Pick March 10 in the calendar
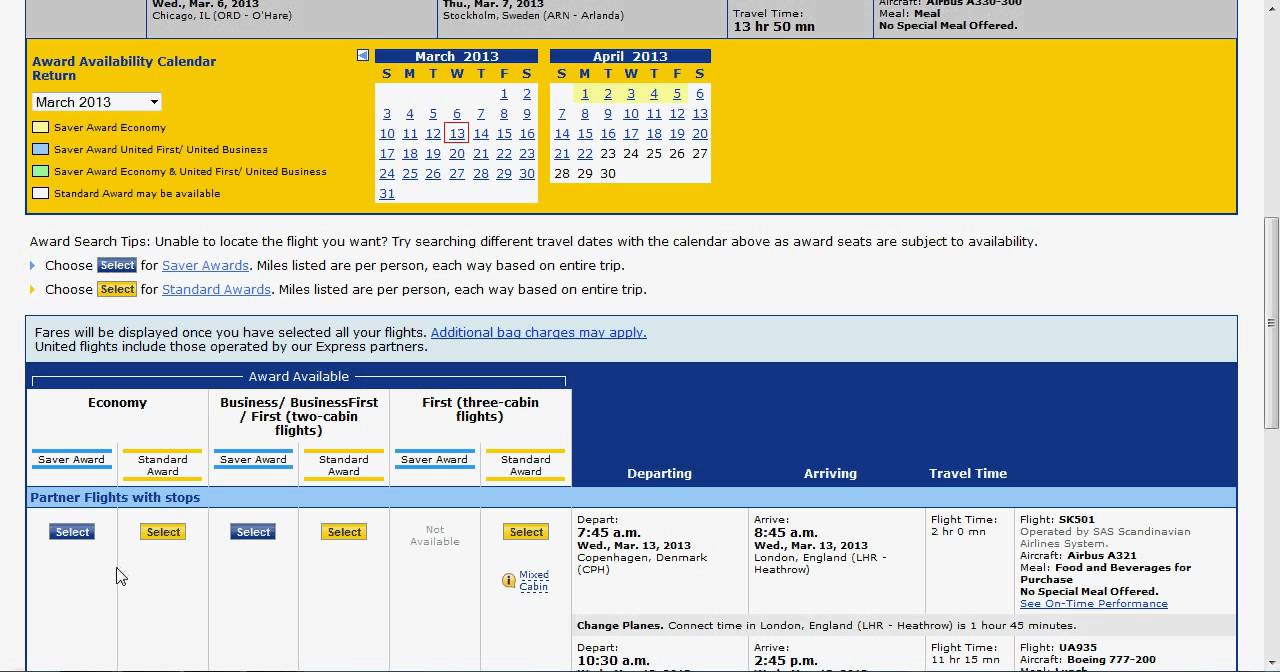 pos(387,134)
